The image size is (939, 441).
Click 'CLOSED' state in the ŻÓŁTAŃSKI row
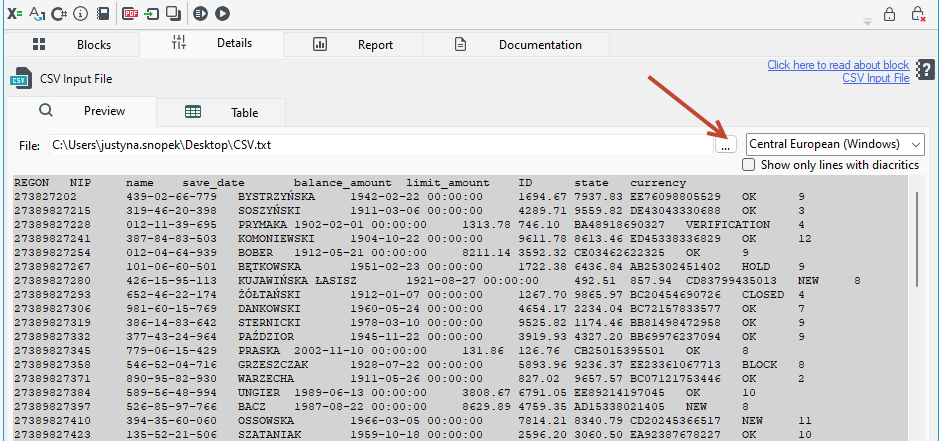(763, 295)
